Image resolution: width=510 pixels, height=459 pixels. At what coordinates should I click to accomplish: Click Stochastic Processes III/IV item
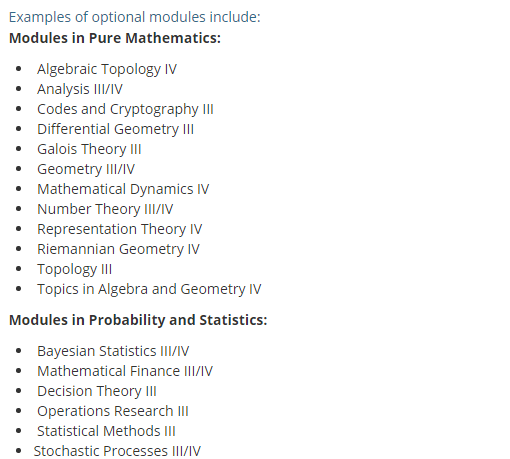[x=117, y=451]
